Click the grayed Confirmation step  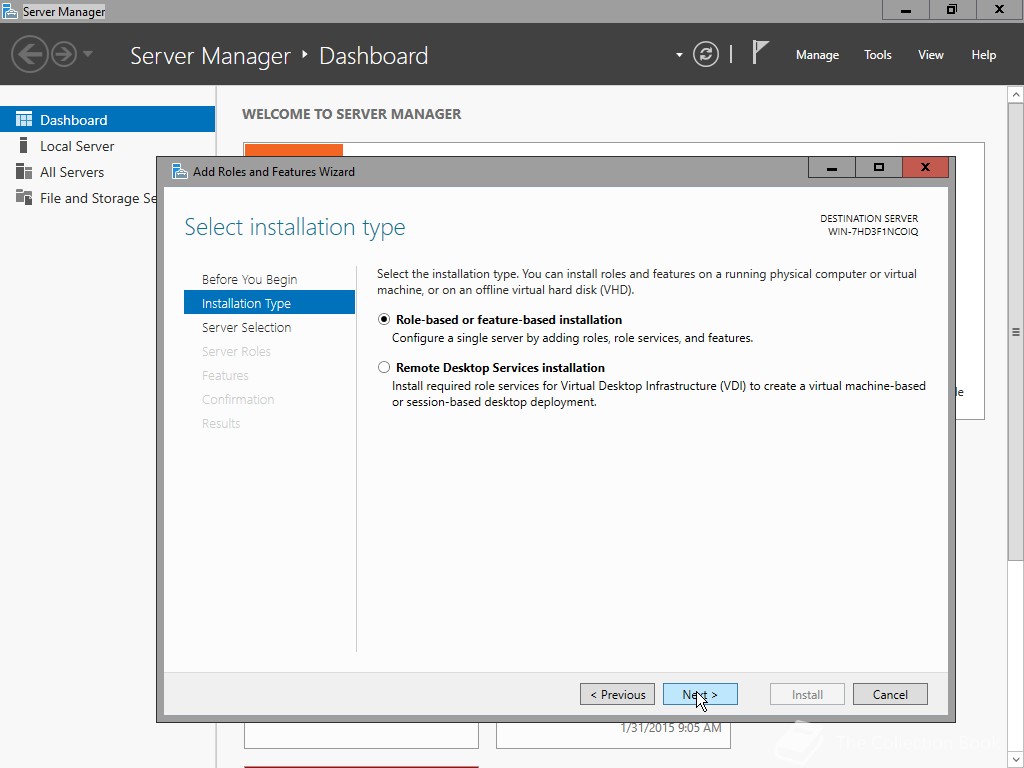[238, 400]
